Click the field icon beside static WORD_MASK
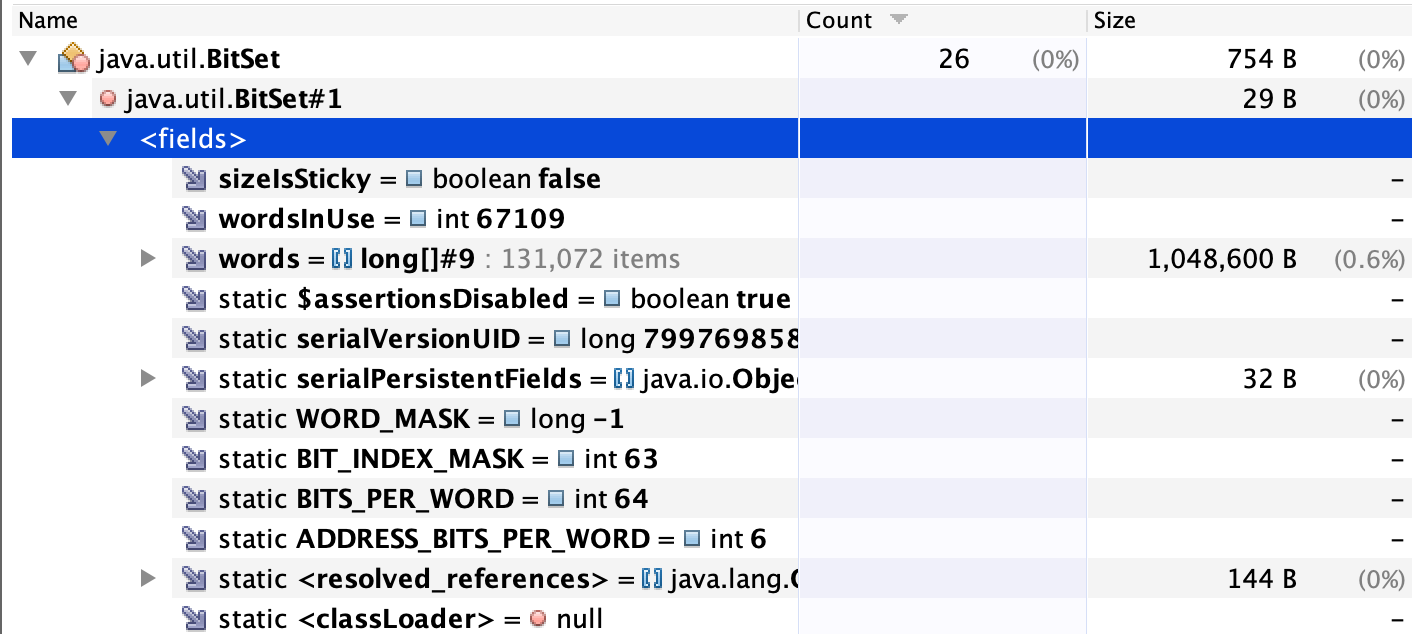This screenshot has height=634, width=1412. click(x=193, y=419)
